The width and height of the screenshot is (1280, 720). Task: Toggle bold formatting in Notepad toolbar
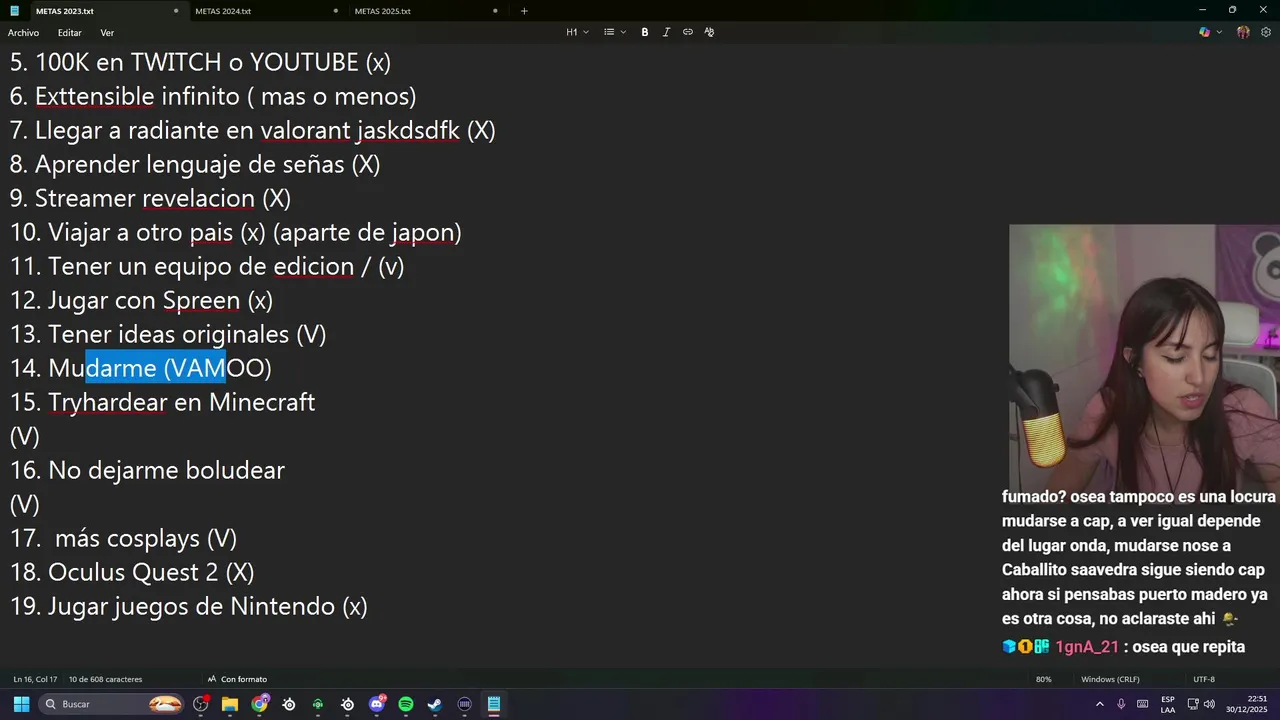(x=645, y=32)
